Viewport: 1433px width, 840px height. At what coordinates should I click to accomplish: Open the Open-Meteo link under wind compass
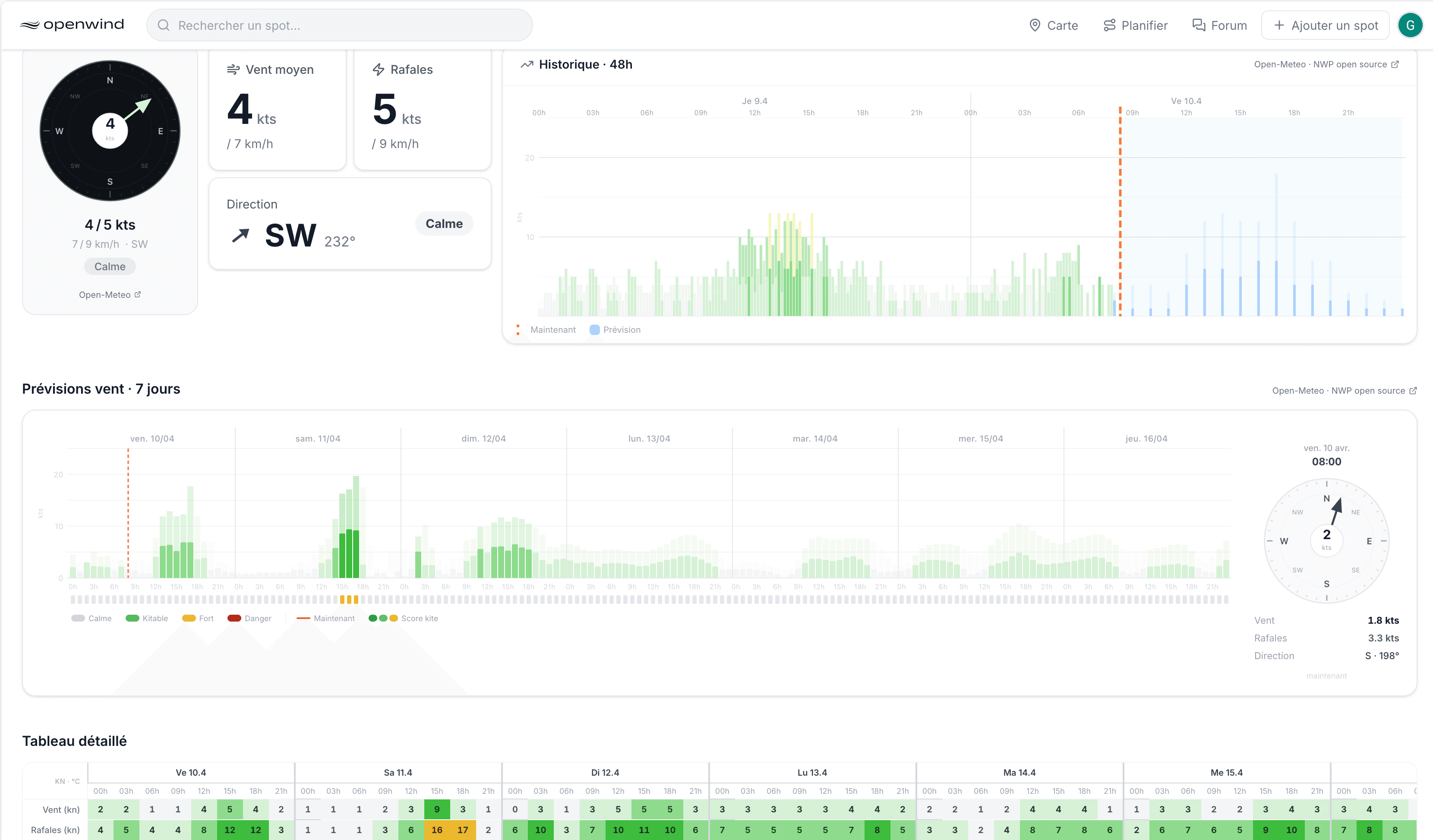[x=110, y=294]
